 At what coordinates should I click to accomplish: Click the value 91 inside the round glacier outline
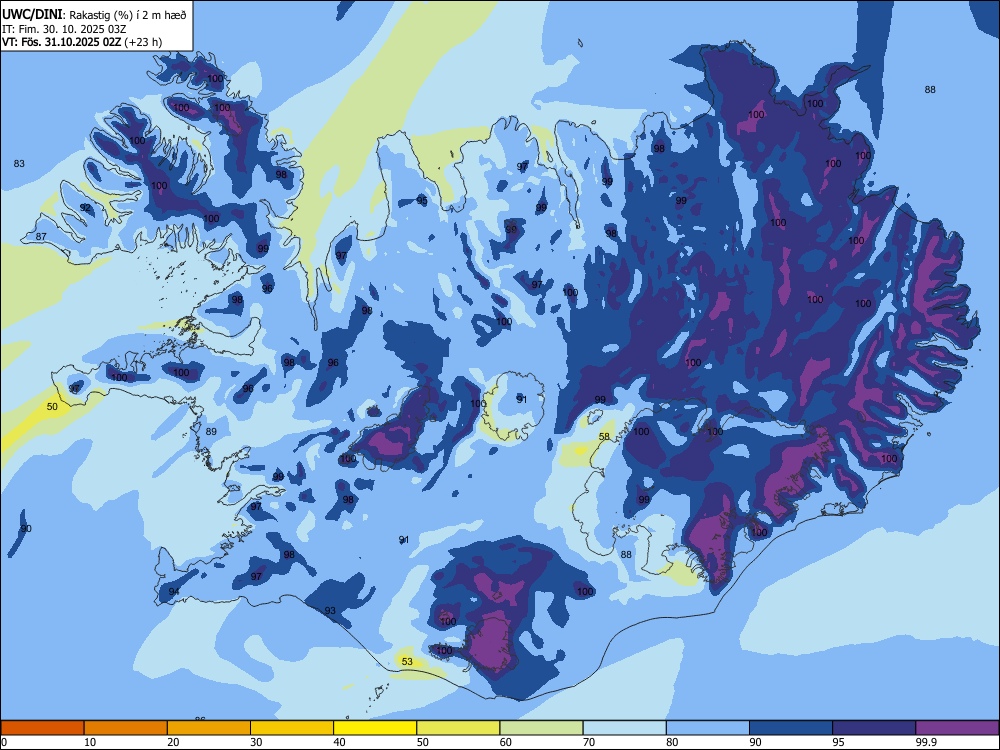(x=522, y=400)
